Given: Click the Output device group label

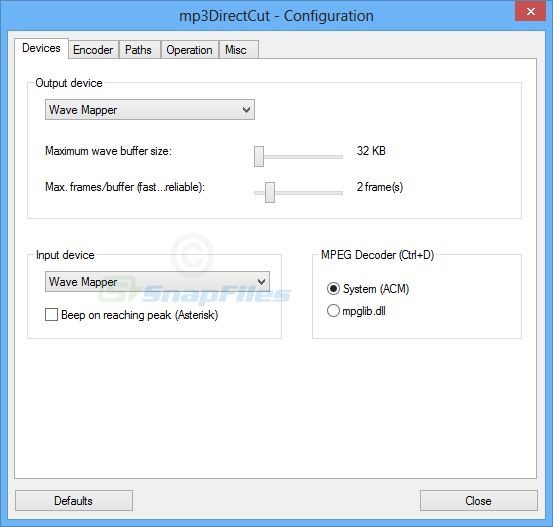Looking at the screenshot, I should tap(69, 83).
